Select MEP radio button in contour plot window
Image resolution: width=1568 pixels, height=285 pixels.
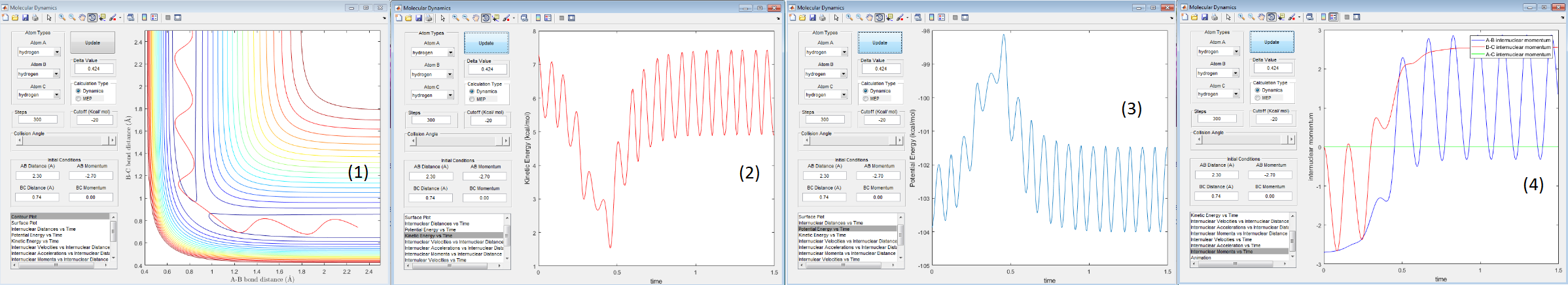(x=79, y=99)
